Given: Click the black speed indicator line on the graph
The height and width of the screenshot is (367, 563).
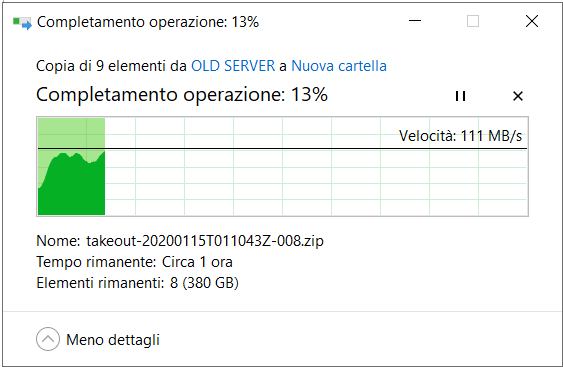Looking at the screenshot, I should (x=283, y=148).
